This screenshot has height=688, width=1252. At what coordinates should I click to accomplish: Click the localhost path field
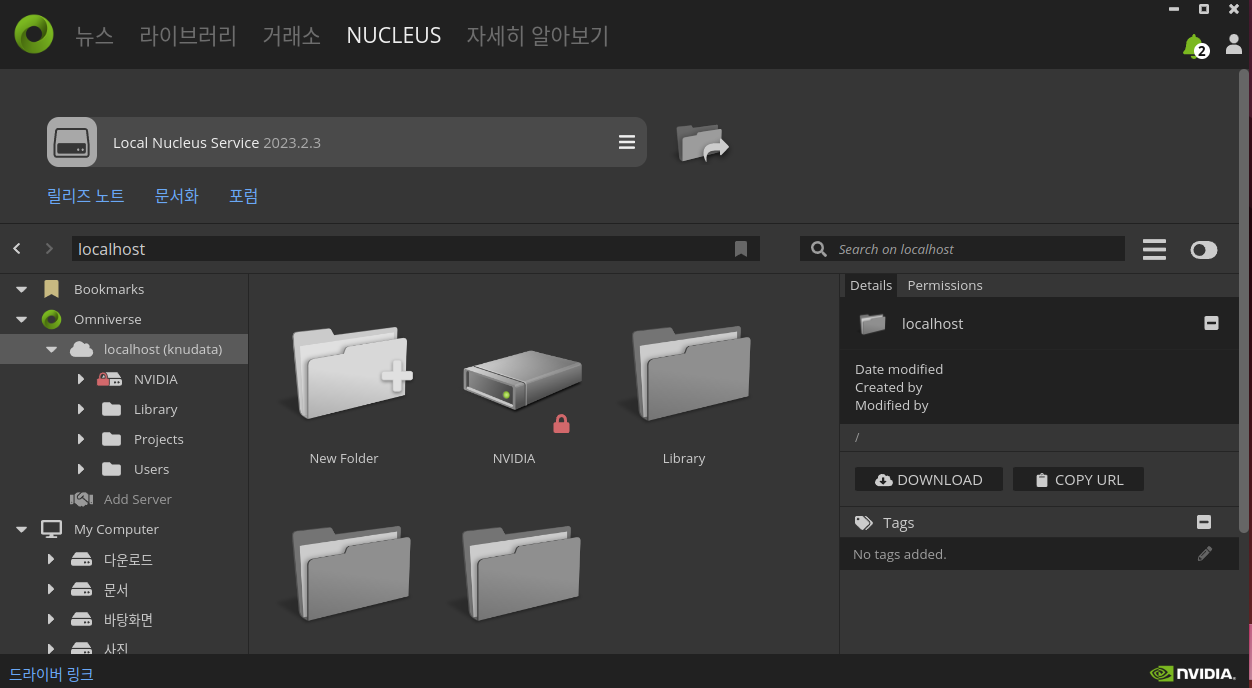pos(415,249)
